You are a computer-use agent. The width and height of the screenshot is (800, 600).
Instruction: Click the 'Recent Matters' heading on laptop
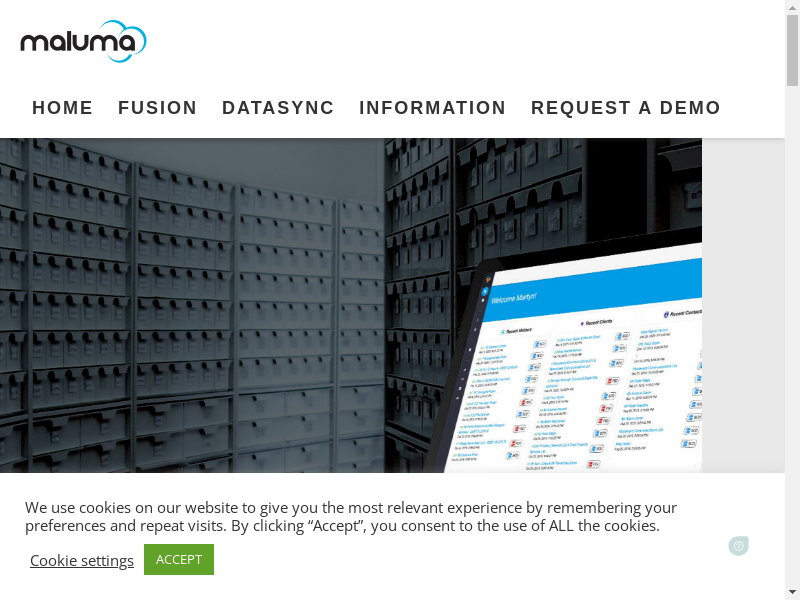pos(522,329)
